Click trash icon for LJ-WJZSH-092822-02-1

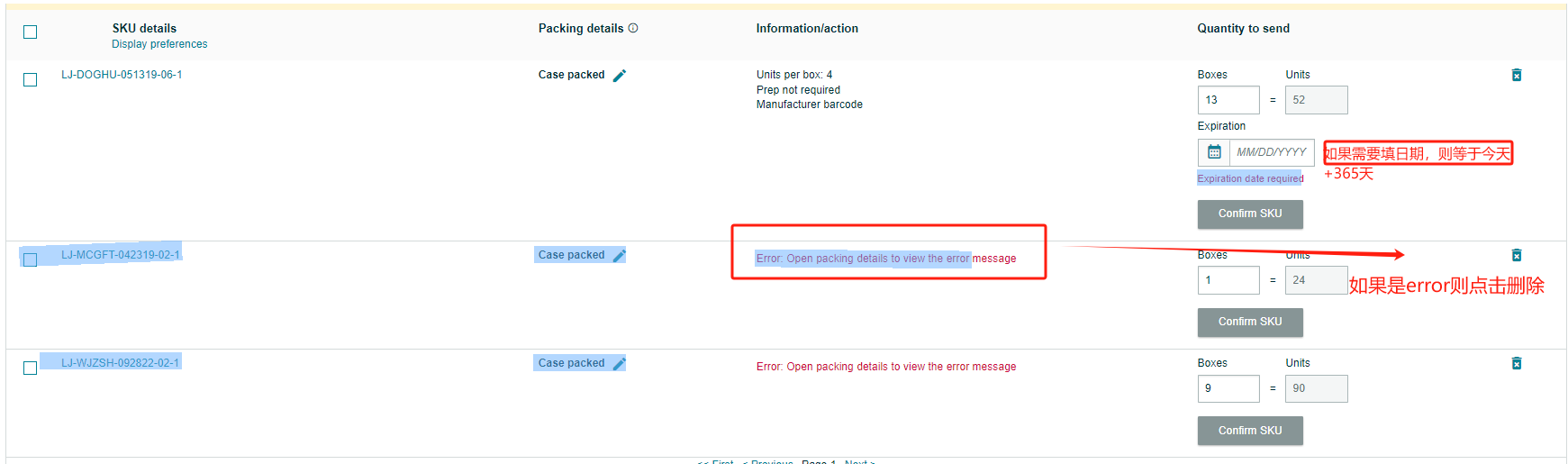click(x=1517, y=363)
